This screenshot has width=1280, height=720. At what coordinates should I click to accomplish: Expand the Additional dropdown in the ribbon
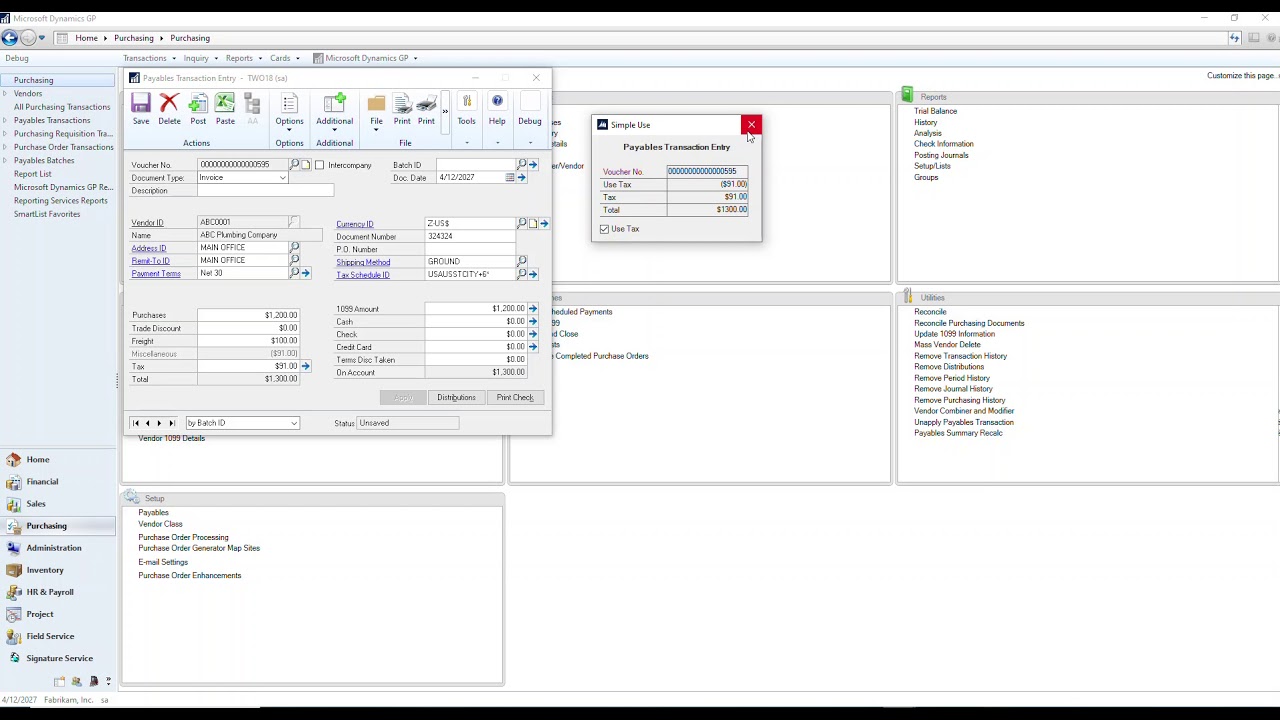click(334, 131)
